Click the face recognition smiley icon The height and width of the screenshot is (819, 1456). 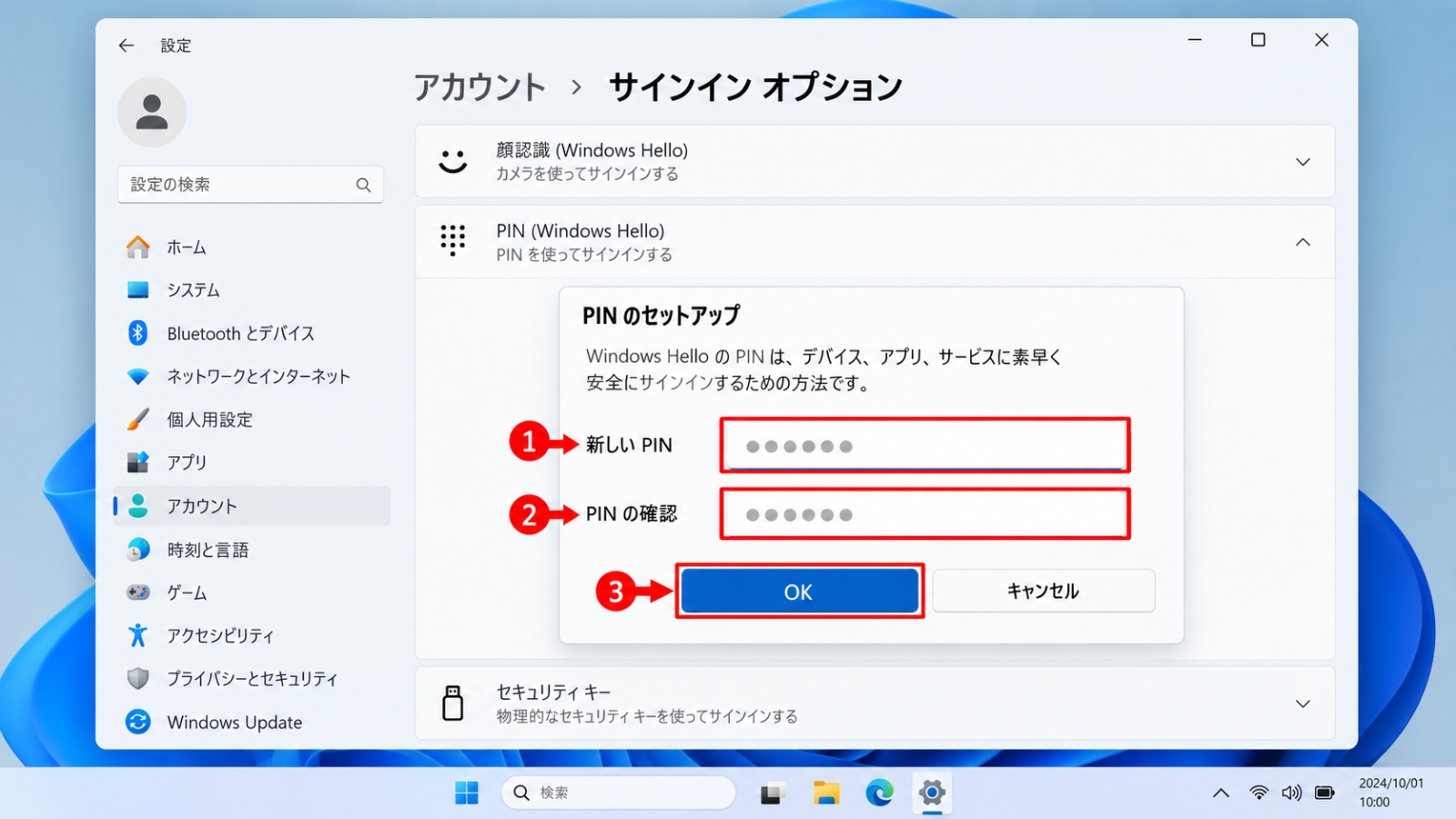click(452, 162)
